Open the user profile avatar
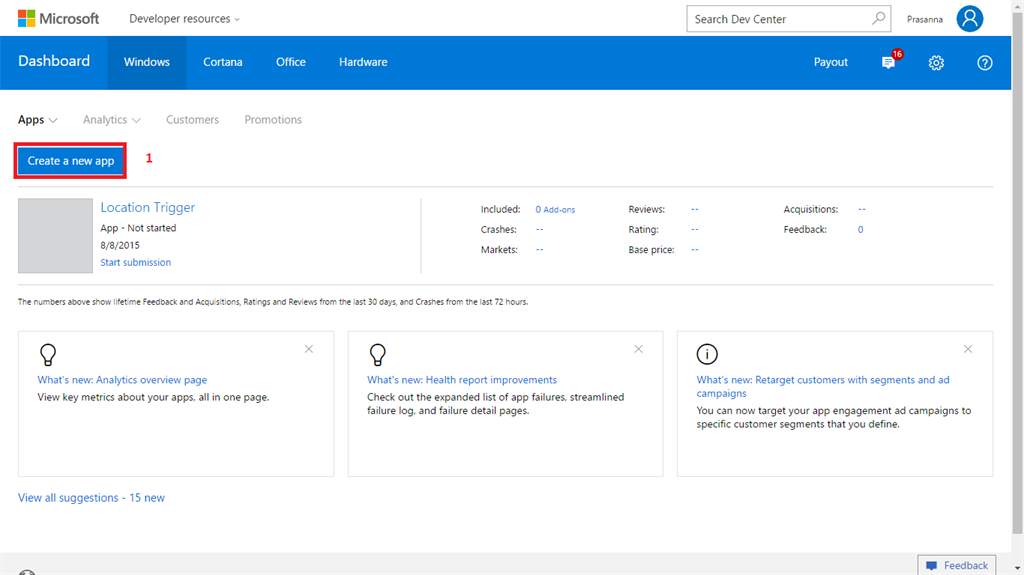The width and height of the screenshot is (1024, 575). (969, 18)
